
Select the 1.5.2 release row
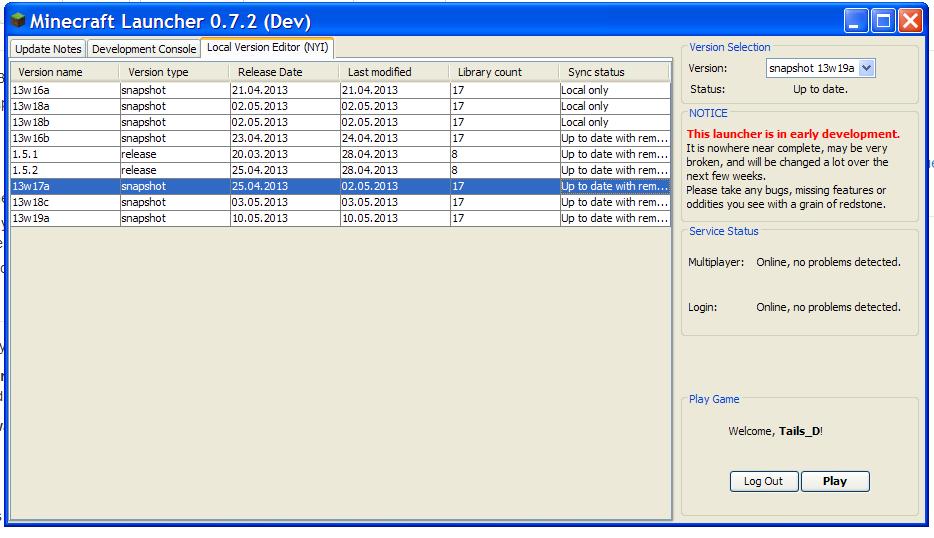[65, 170]
